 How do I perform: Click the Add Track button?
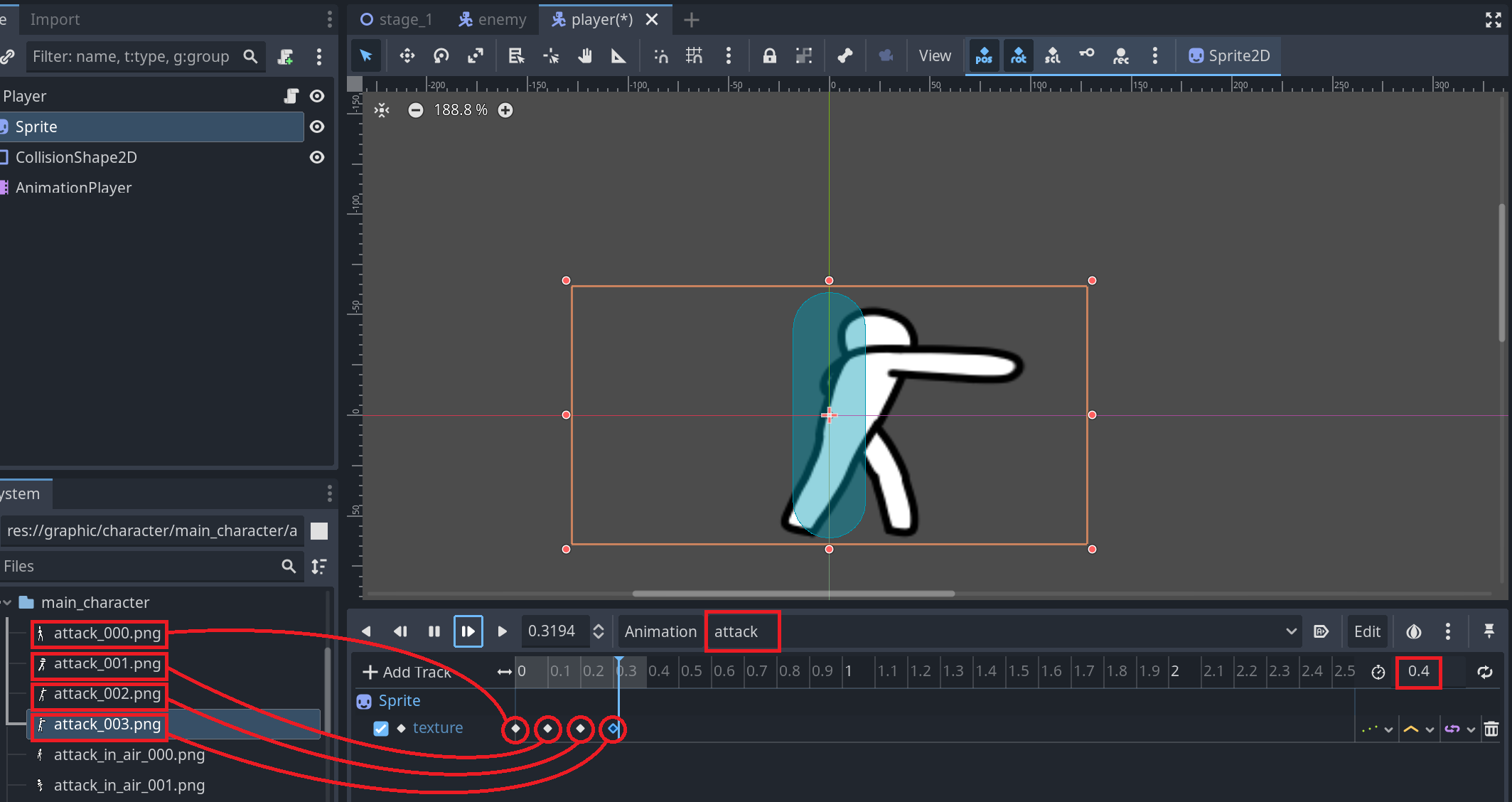[407, 672]
